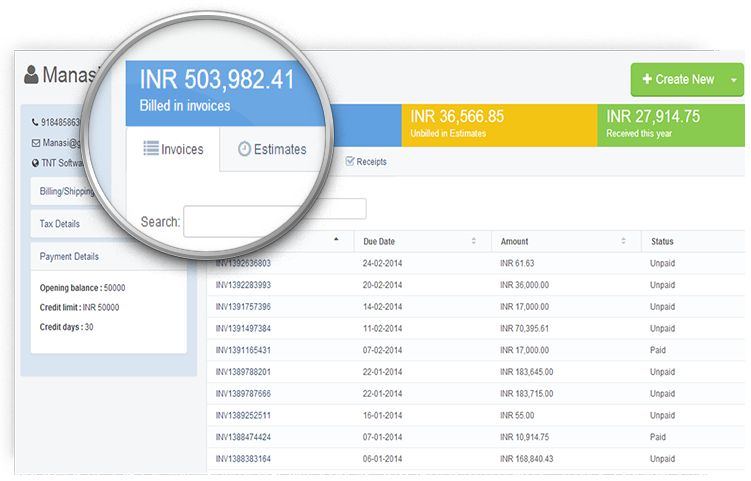Click due date 24-02-2014

(x=382, y=263)
